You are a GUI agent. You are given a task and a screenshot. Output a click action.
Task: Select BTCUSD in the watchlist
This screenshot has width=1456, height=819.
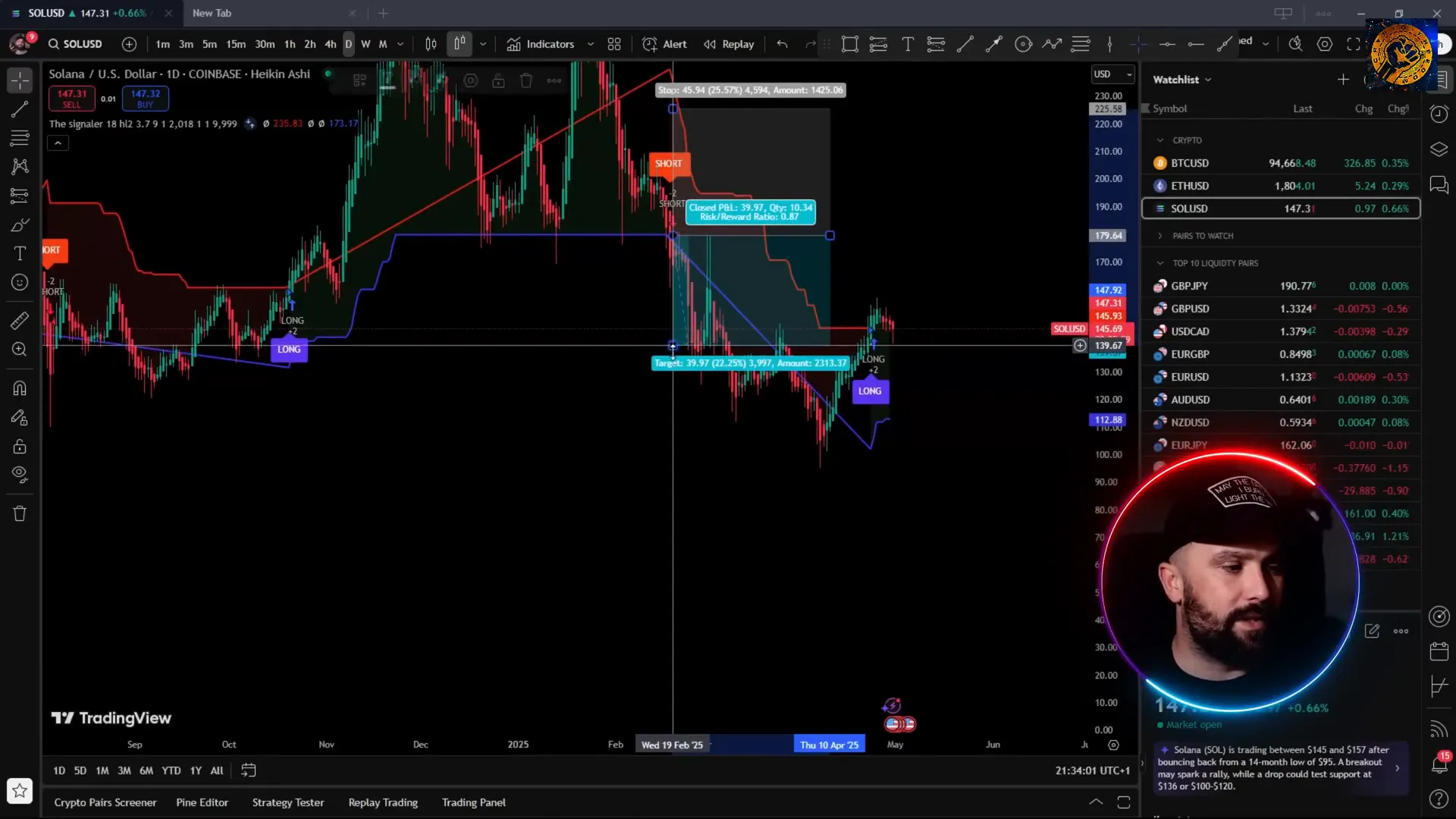(1281, 163)
